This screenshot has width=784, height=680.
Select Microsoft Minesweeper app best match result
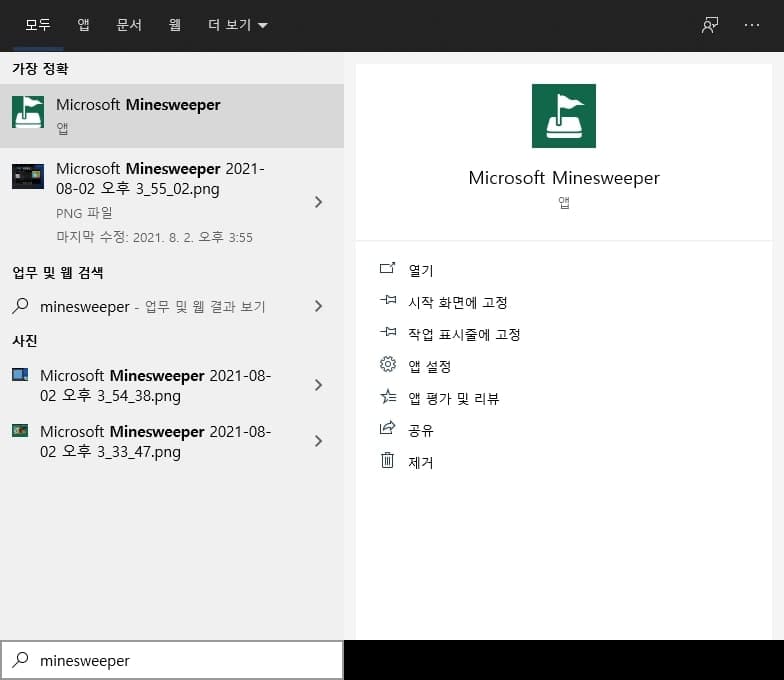170,115
